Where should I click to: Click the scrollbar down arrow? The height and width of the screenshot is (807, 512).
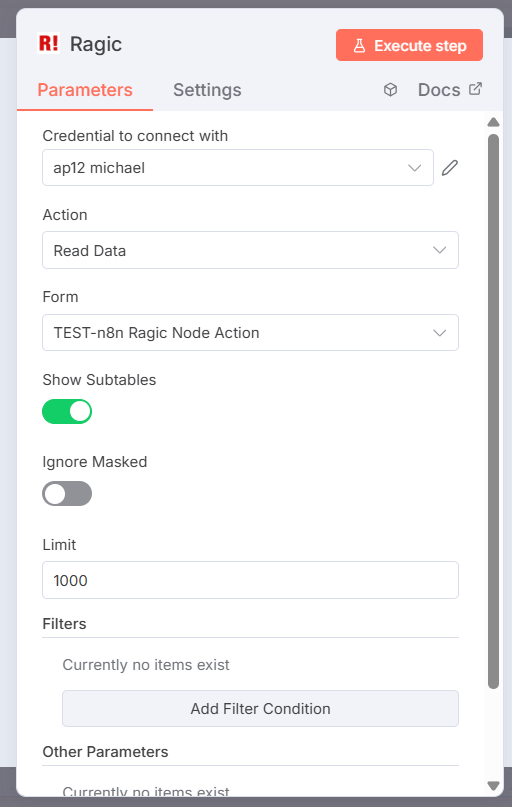point(493,785)
